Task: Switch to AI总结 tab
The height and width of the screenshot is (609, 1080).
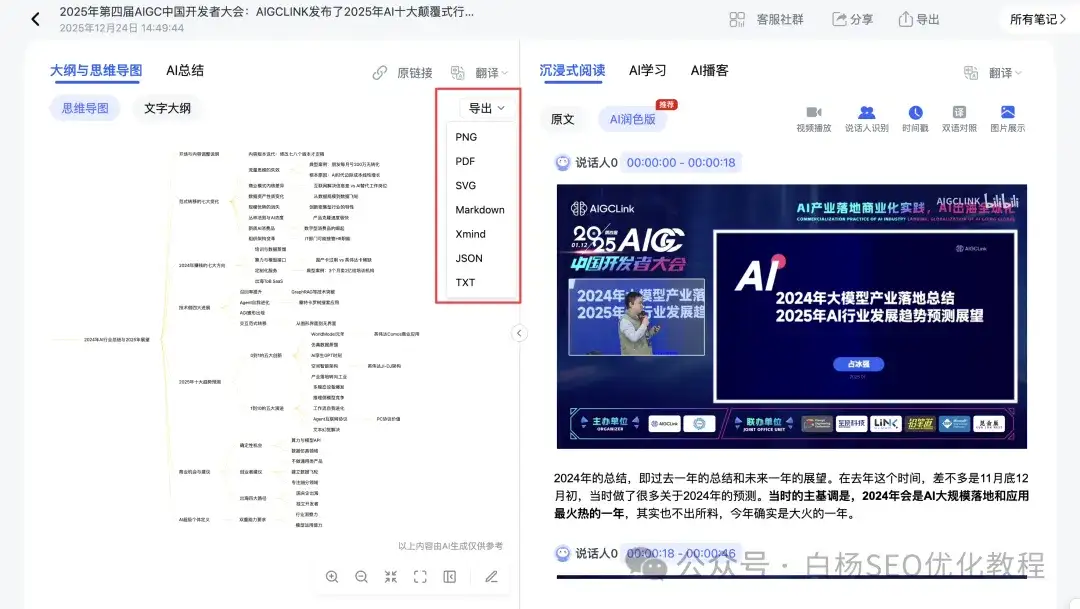Action: click(x=185, y=70)
